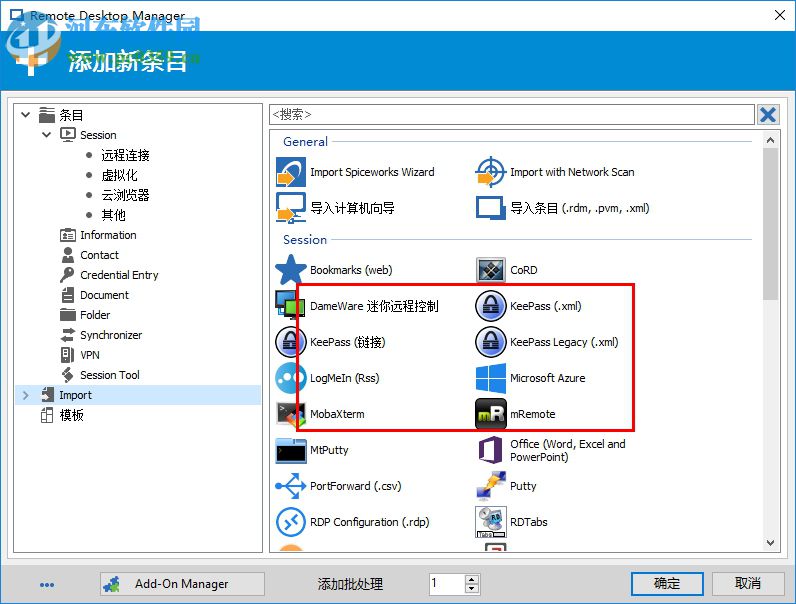The image size is (796, 604).
Task: Collapse the Session tree node
Action: click(46, 135)
